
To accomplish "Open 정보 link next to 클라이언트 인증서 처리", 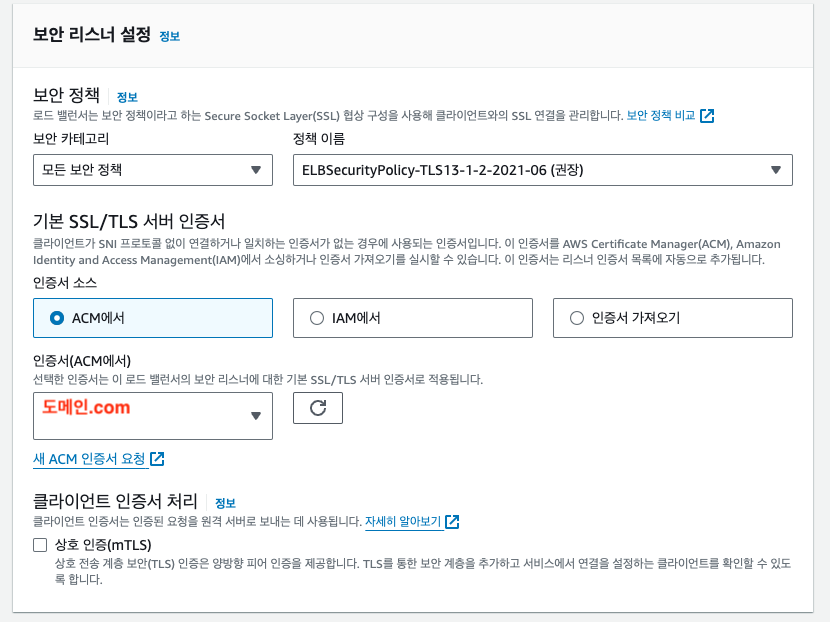I will click(x=225, y=503).
